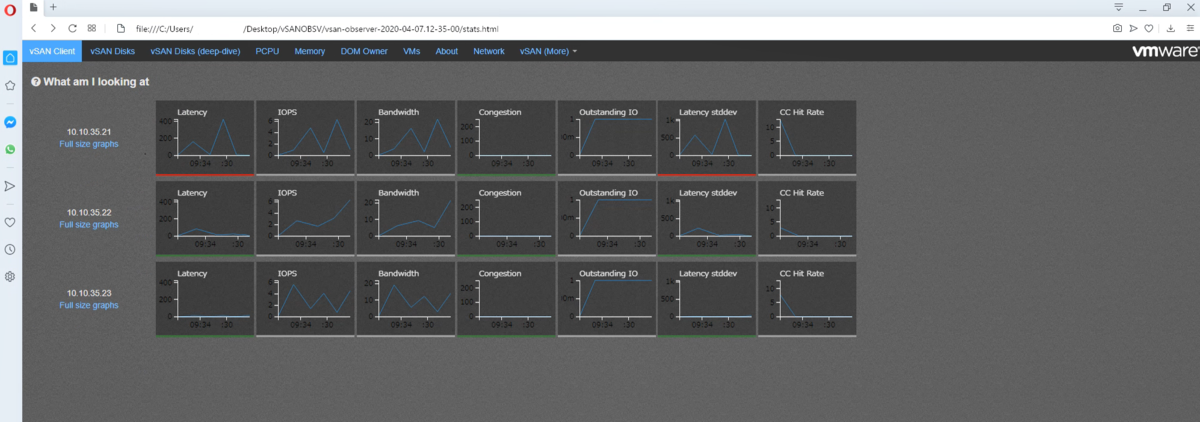1200x422 pixels.
Task: Open Full size graphs for 10.10.35.21
Action: click(89, 144)
